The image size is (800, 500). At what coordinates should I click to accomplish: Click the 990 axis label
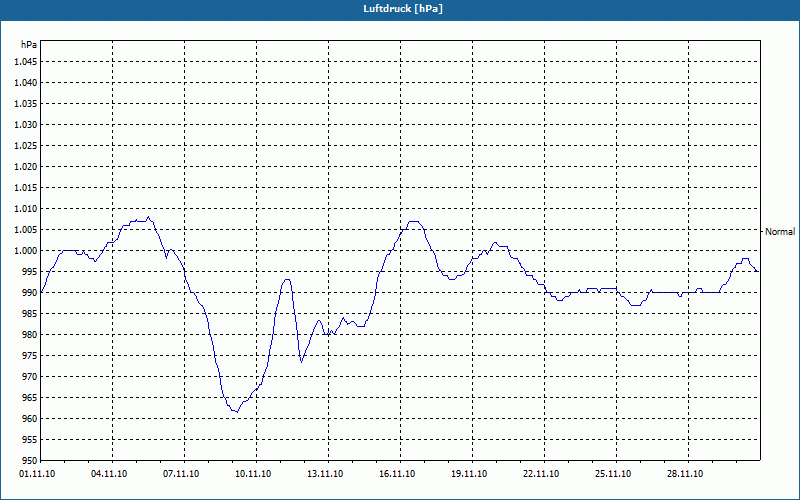(31, 293)
